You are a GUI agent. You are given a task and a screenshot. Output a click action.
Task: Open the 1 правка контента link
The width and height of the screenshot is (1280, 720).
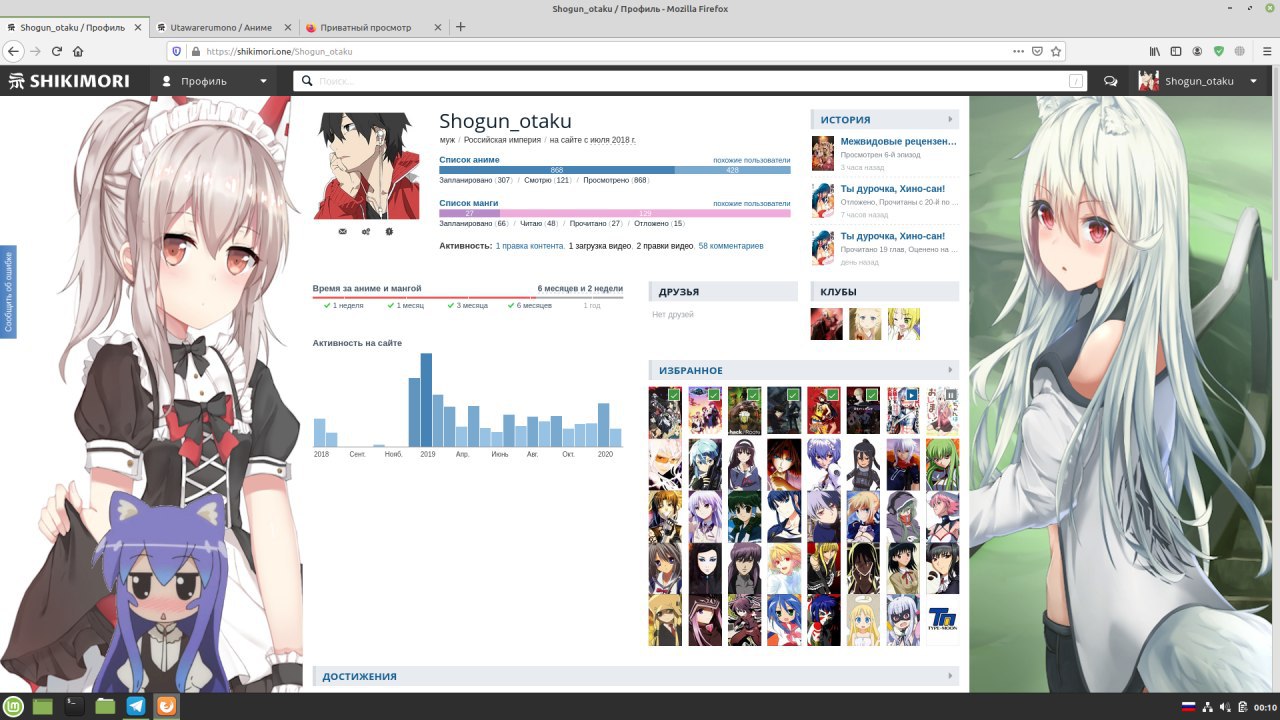click(530, 246)
